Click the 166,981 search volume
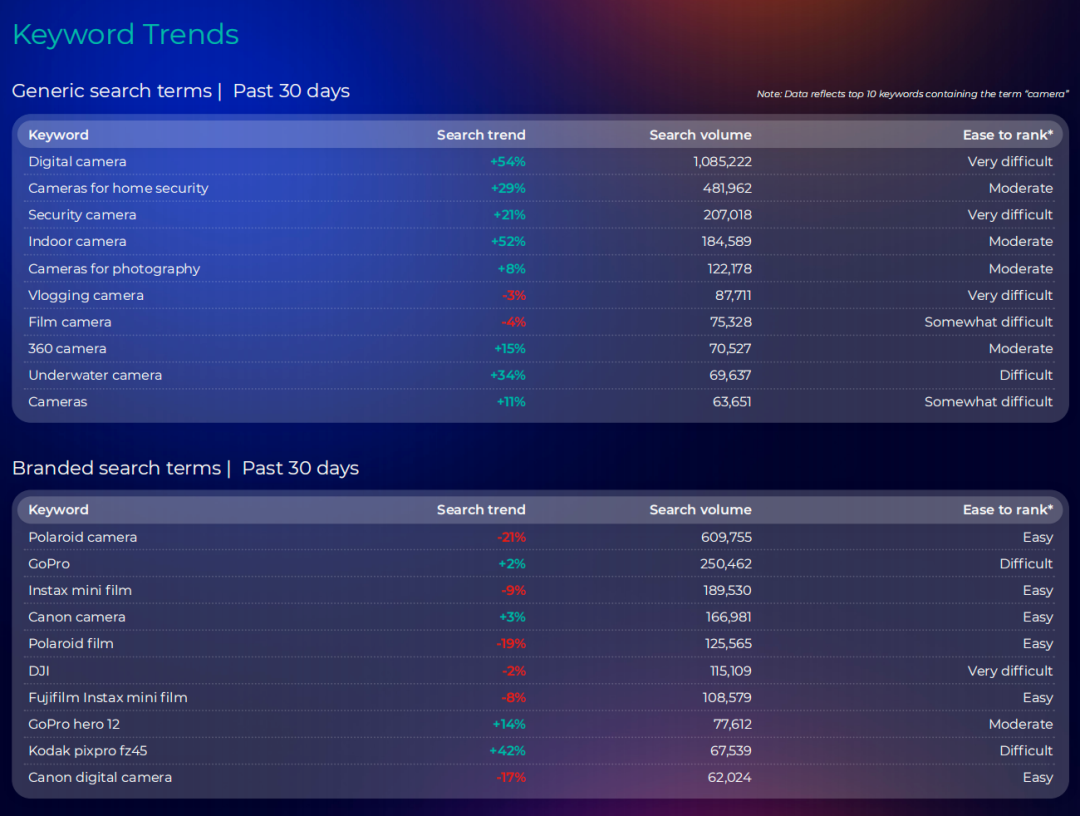The width and height of the screenshot is (1080, 816). (x=728, y=618)
